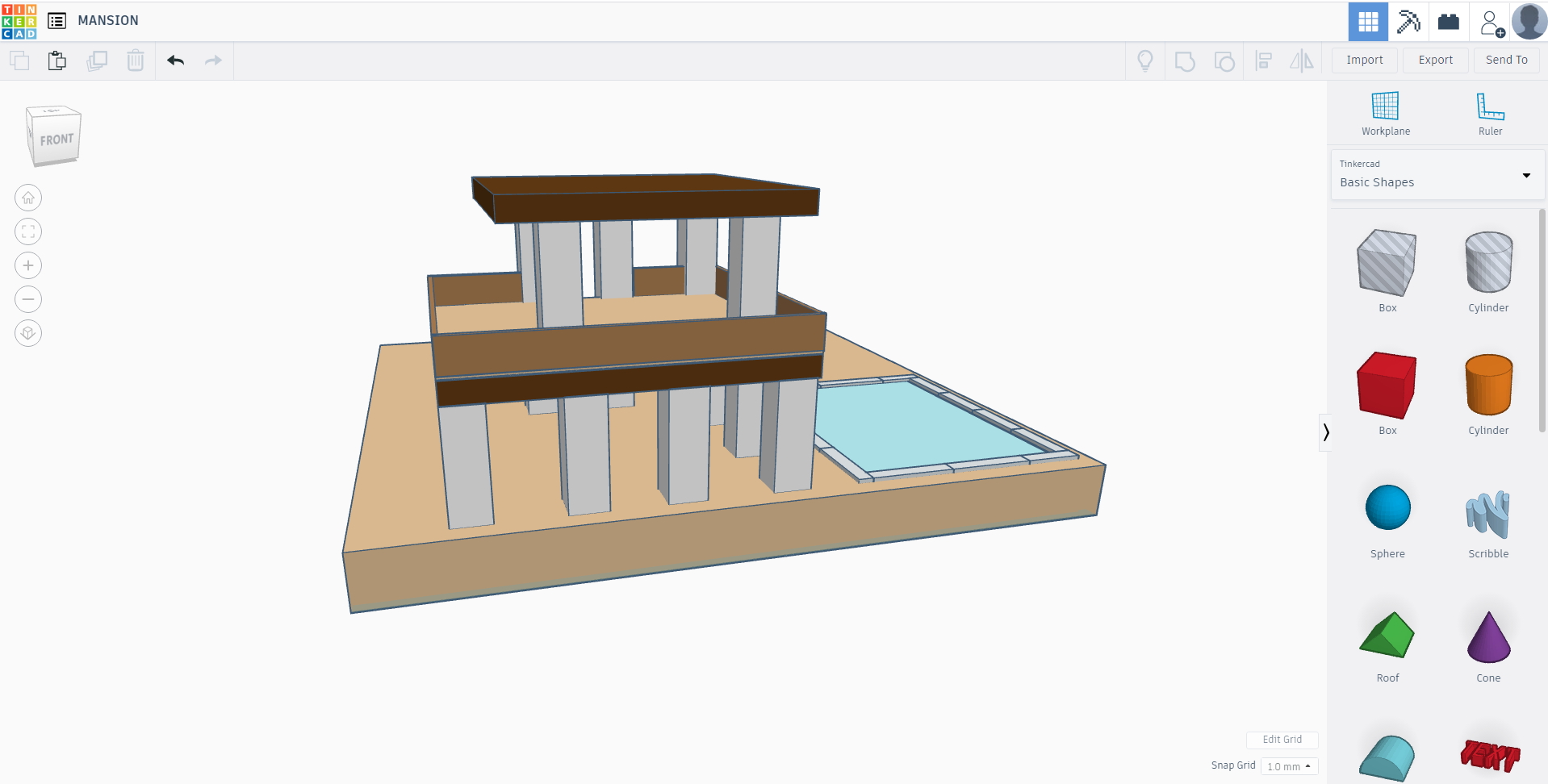1548x784 pixels.
Task: Switch between orthographic and perspective view
Action: (28, 333)
